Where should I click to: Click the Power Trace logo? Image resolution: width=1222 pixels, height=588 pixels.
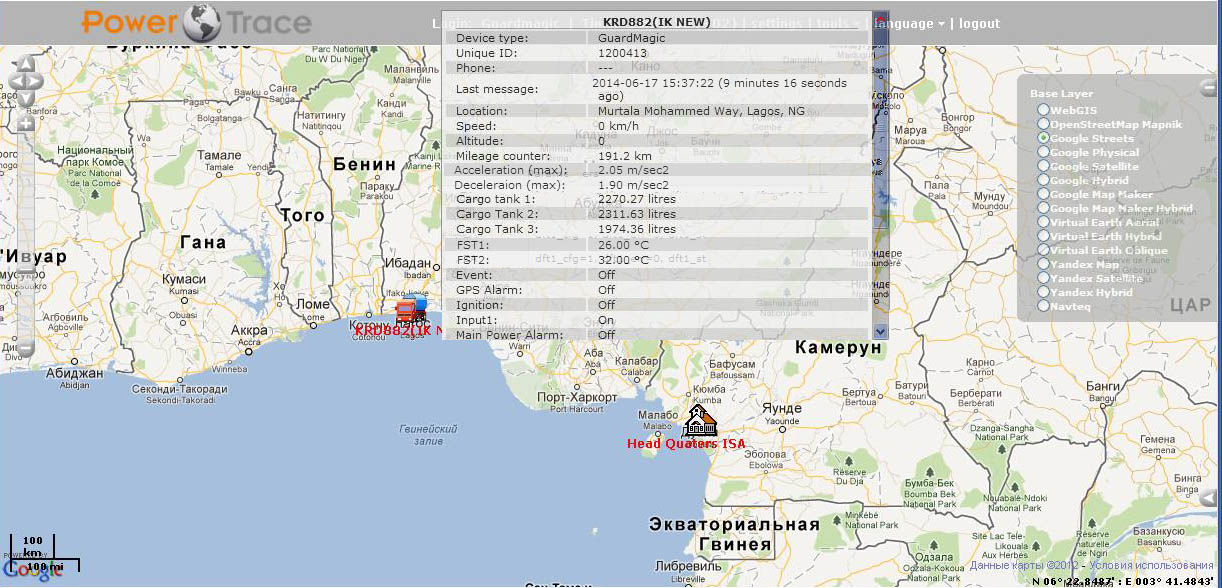tap(196, 22)
